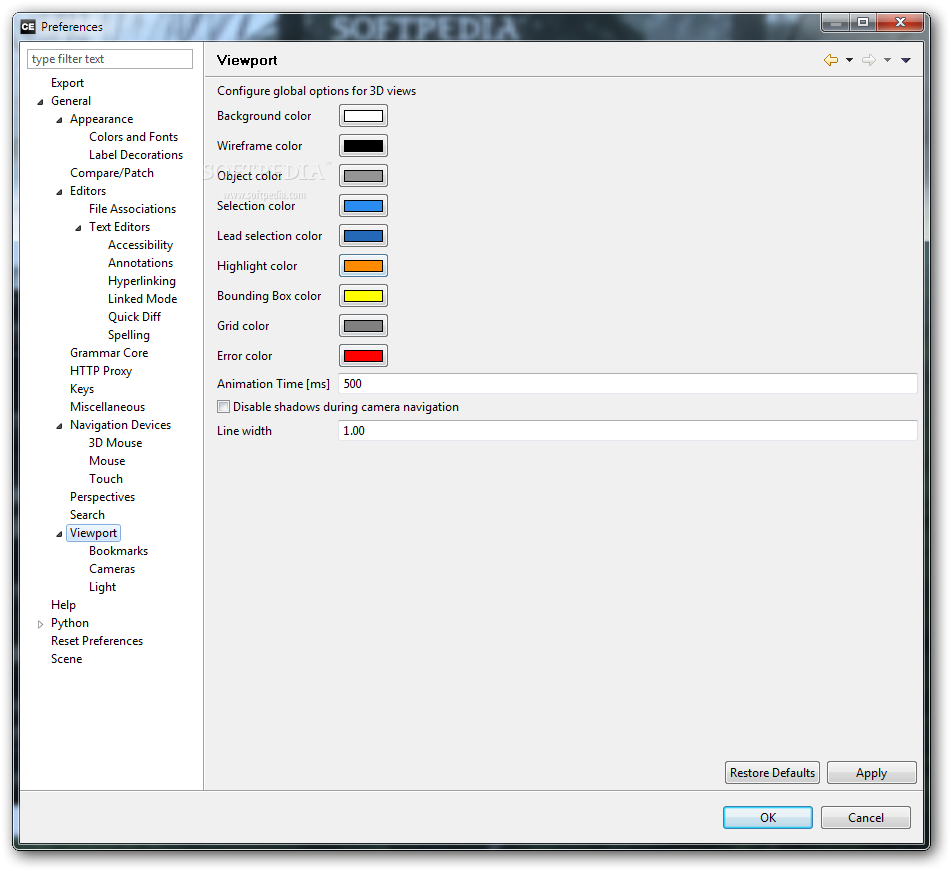Collapse the Text Editors tree node

click(78, 228)
